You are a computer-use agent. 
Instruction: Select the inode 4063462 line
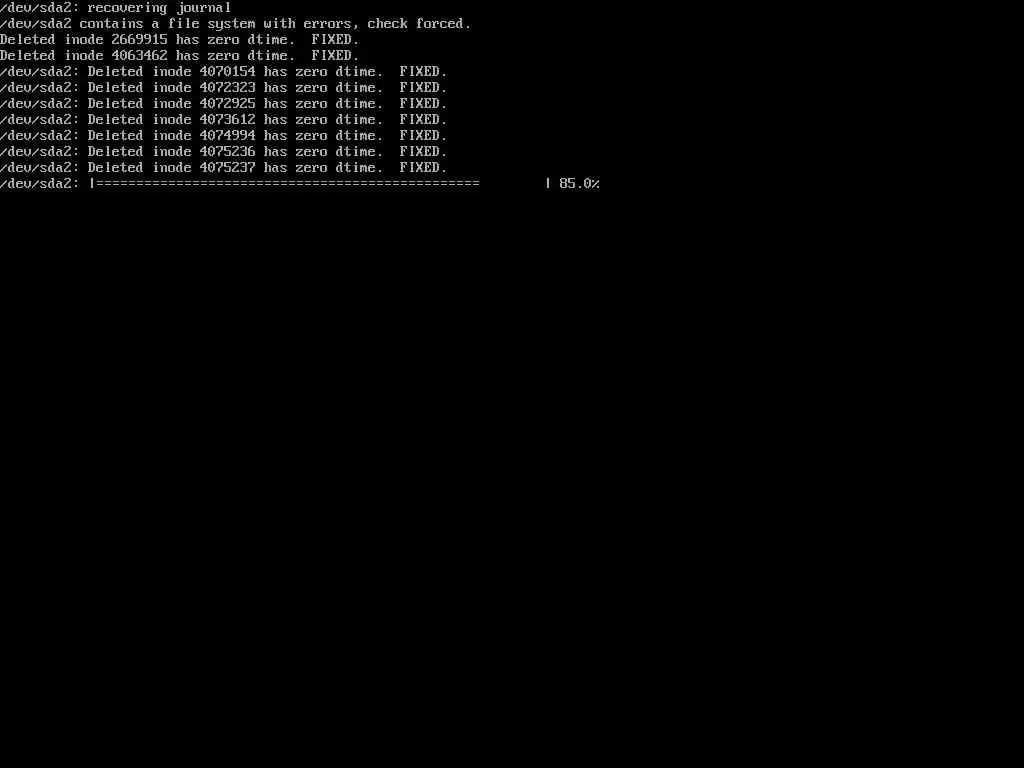[180, 56]
